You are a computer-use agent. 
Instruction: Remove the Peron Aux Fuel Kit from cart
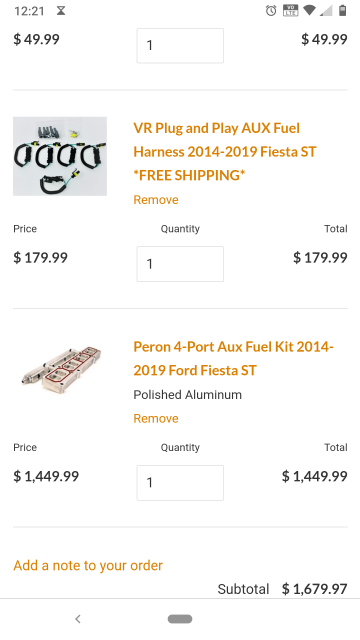pos(156,418)
